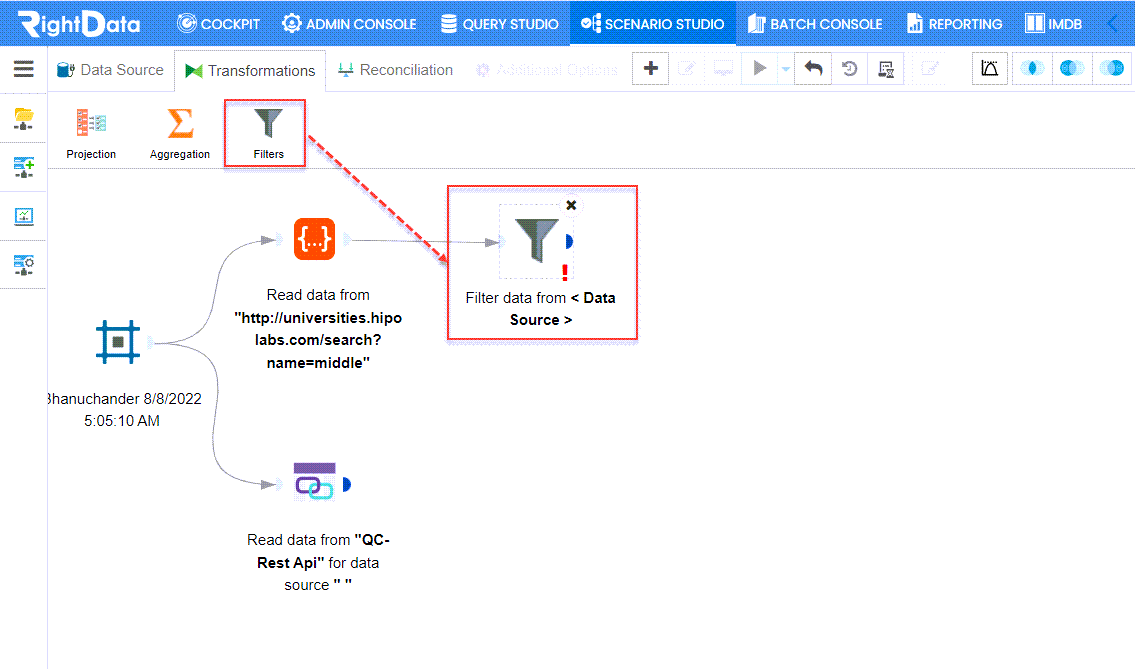
Task: Click the greyed edit note icon right of toolbar
Action: click(929, 68)
